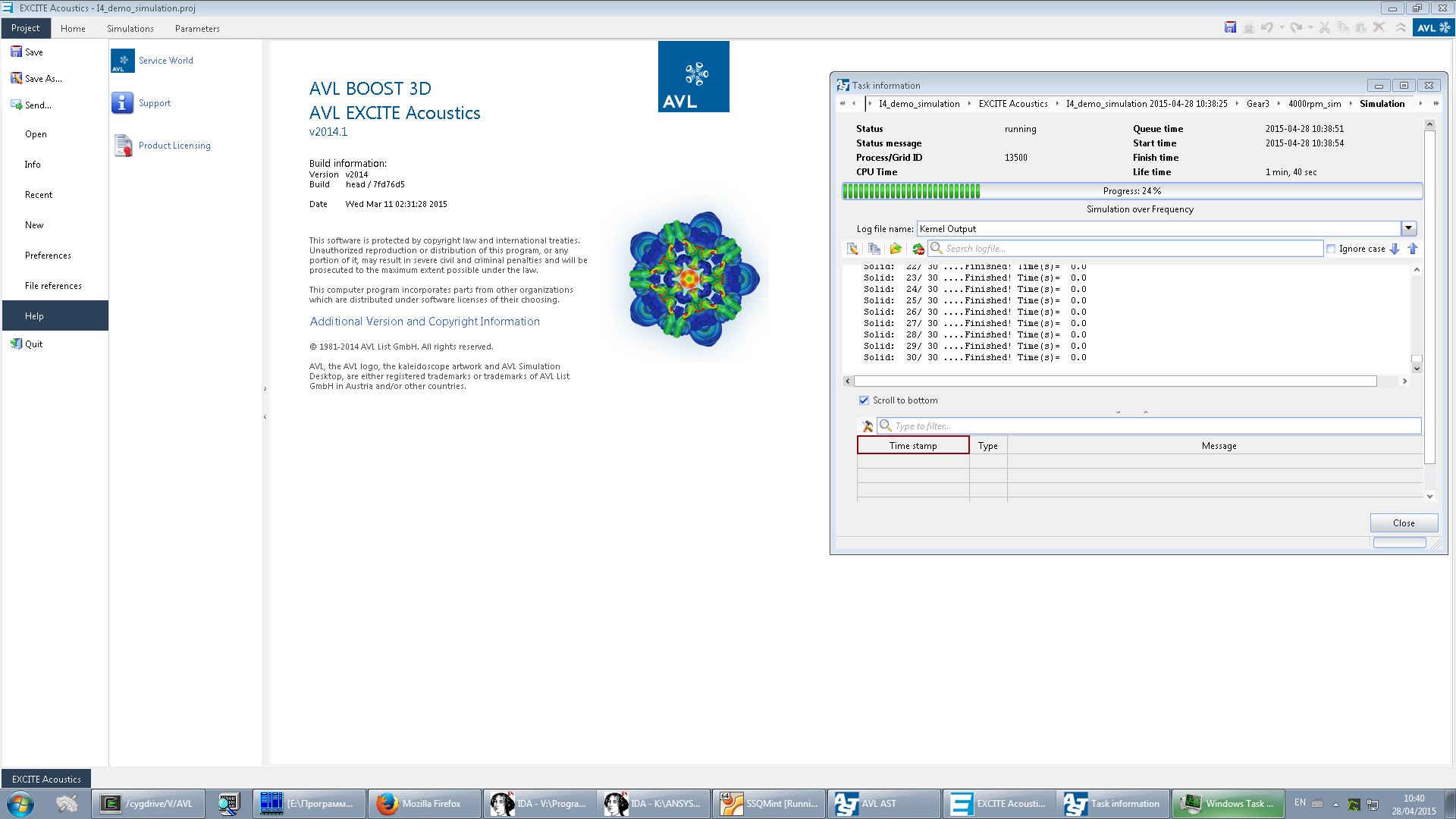1456x819 pixels.
Task: Click the stop/refresh log icon
Action: 918,249
